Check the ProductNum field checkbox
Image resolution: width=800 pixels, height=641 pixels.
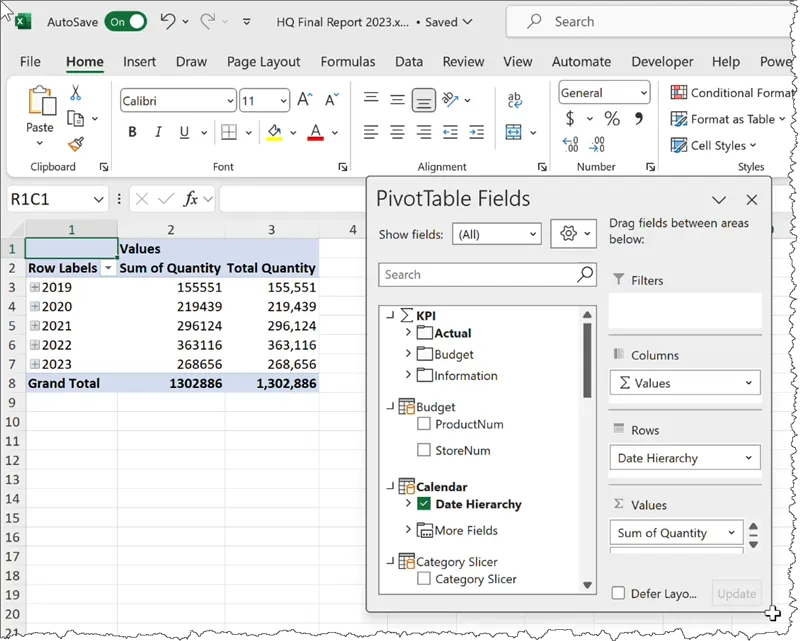(424, 424)
